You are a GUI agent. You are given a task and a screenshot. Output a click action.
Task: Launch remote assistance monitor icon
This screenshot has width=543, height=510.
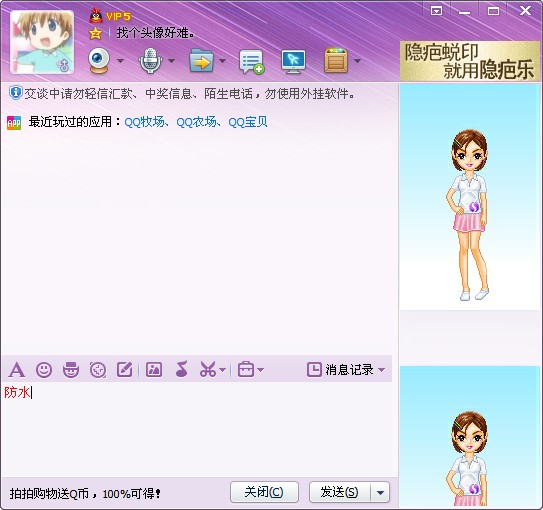point(293,62)
